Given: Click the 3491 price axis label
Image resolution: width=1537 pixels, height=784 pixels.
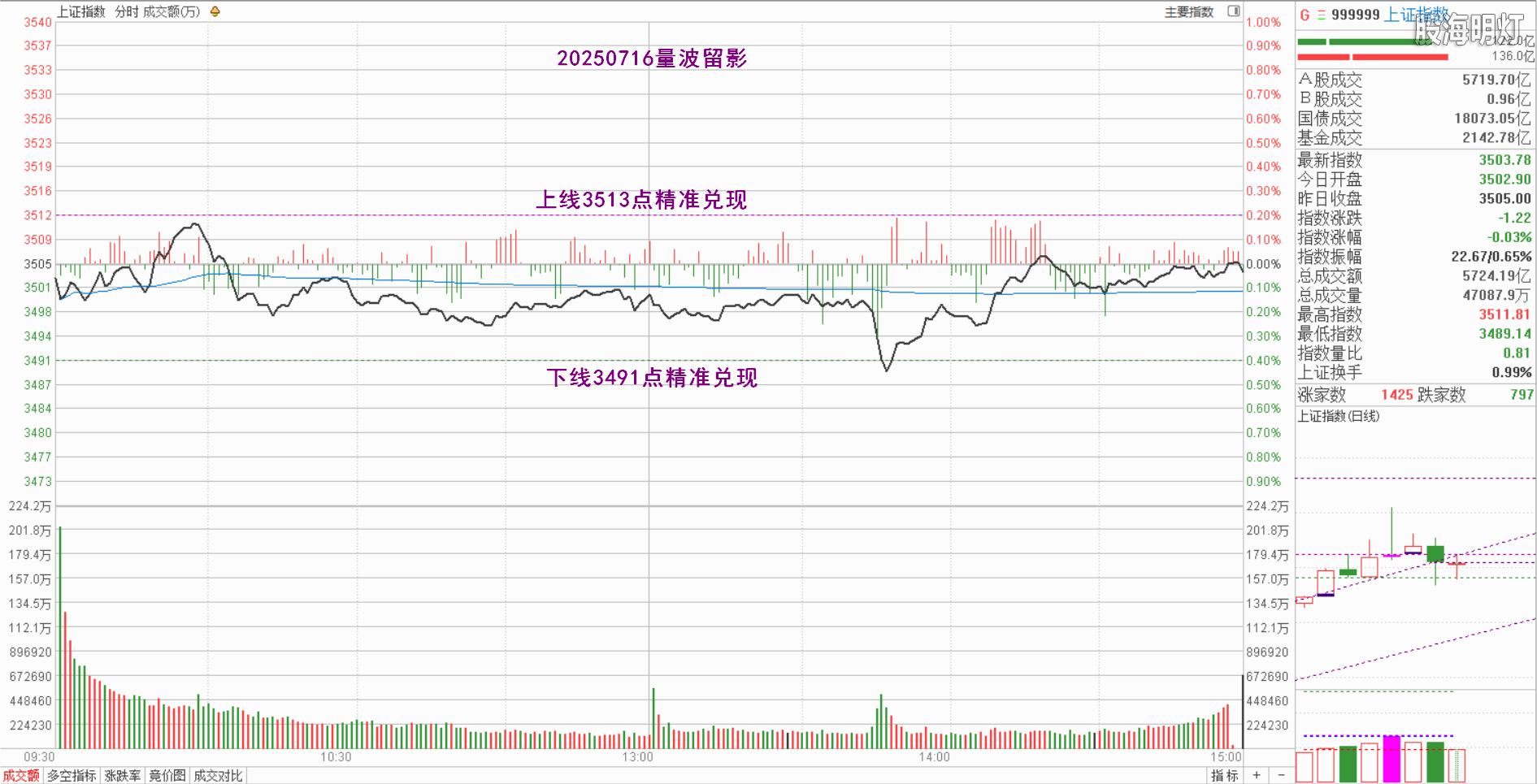Looking at the screenshot, I should (x=37, y=361).
